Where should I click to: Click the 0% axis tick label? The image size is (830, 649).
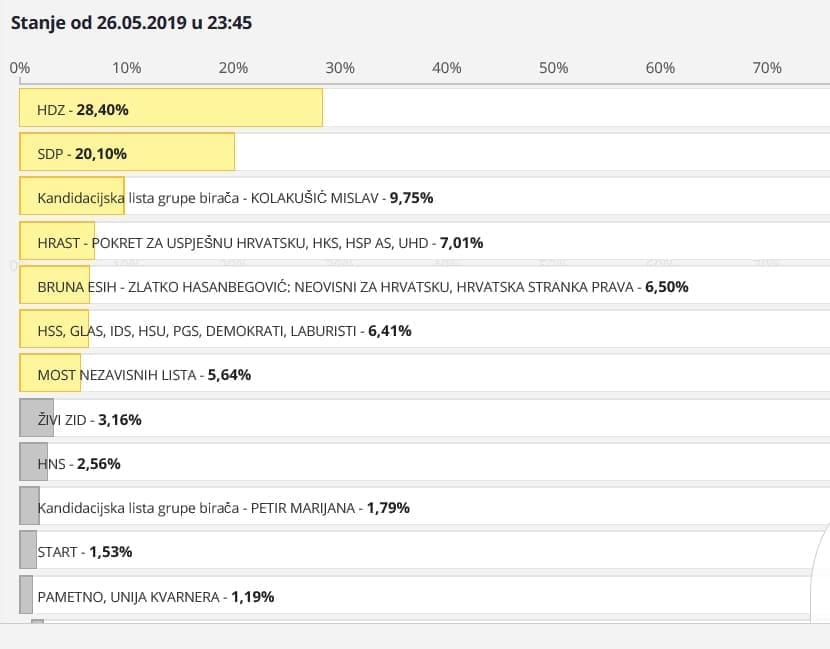point(19,68)
